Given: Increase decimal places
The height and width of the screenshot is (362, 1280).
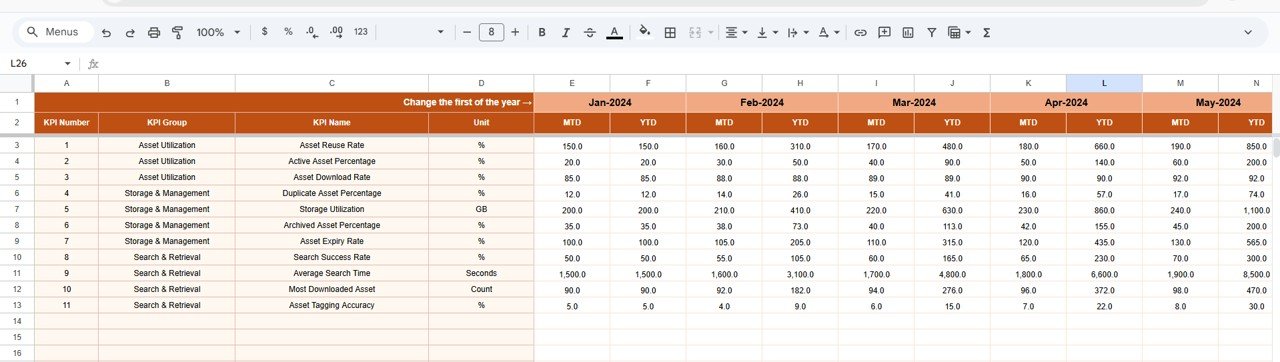Looking at the screenshot, I should click(336, 32).
